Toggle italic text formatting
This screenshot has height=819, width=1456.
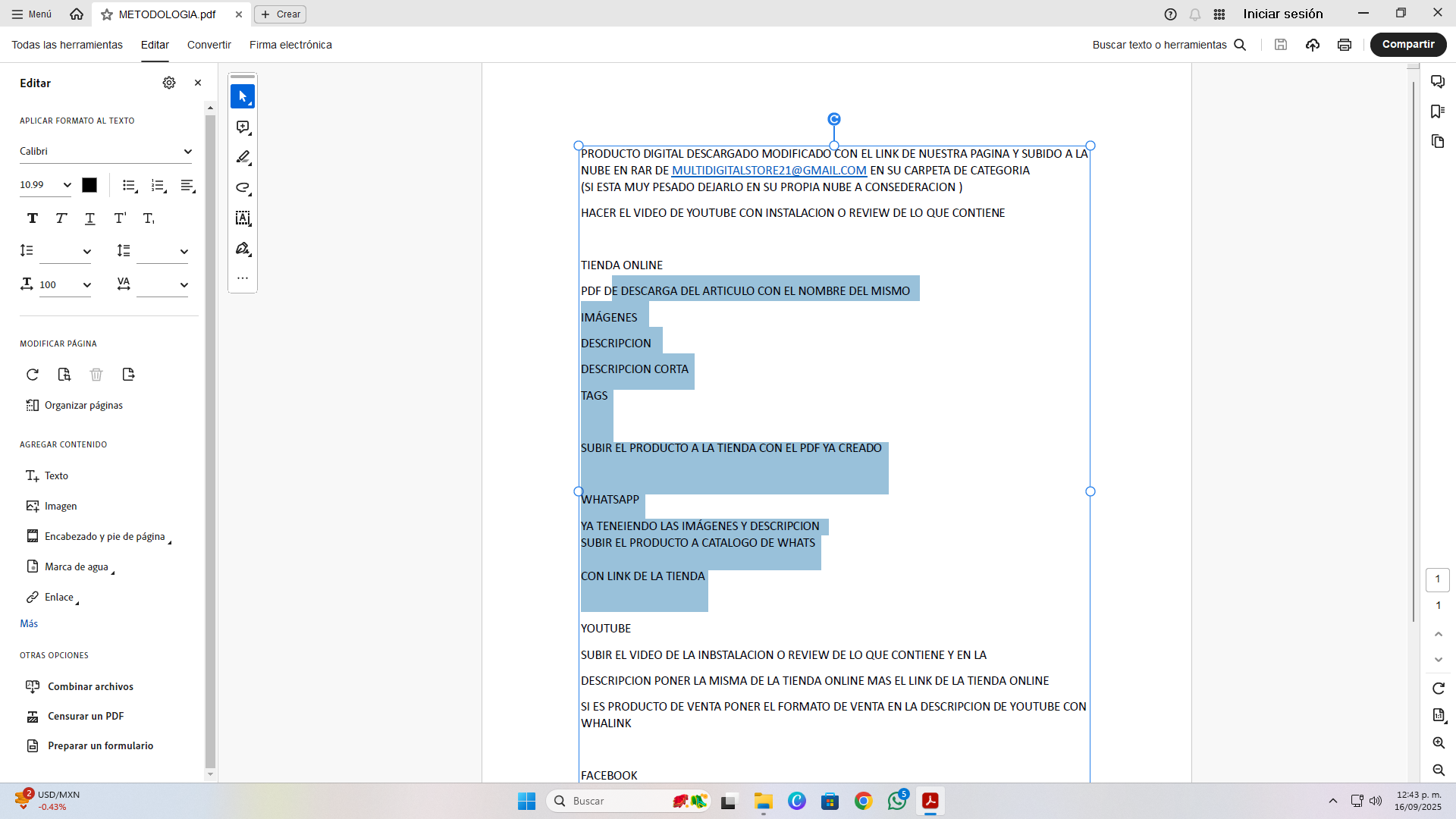[61, 218]
